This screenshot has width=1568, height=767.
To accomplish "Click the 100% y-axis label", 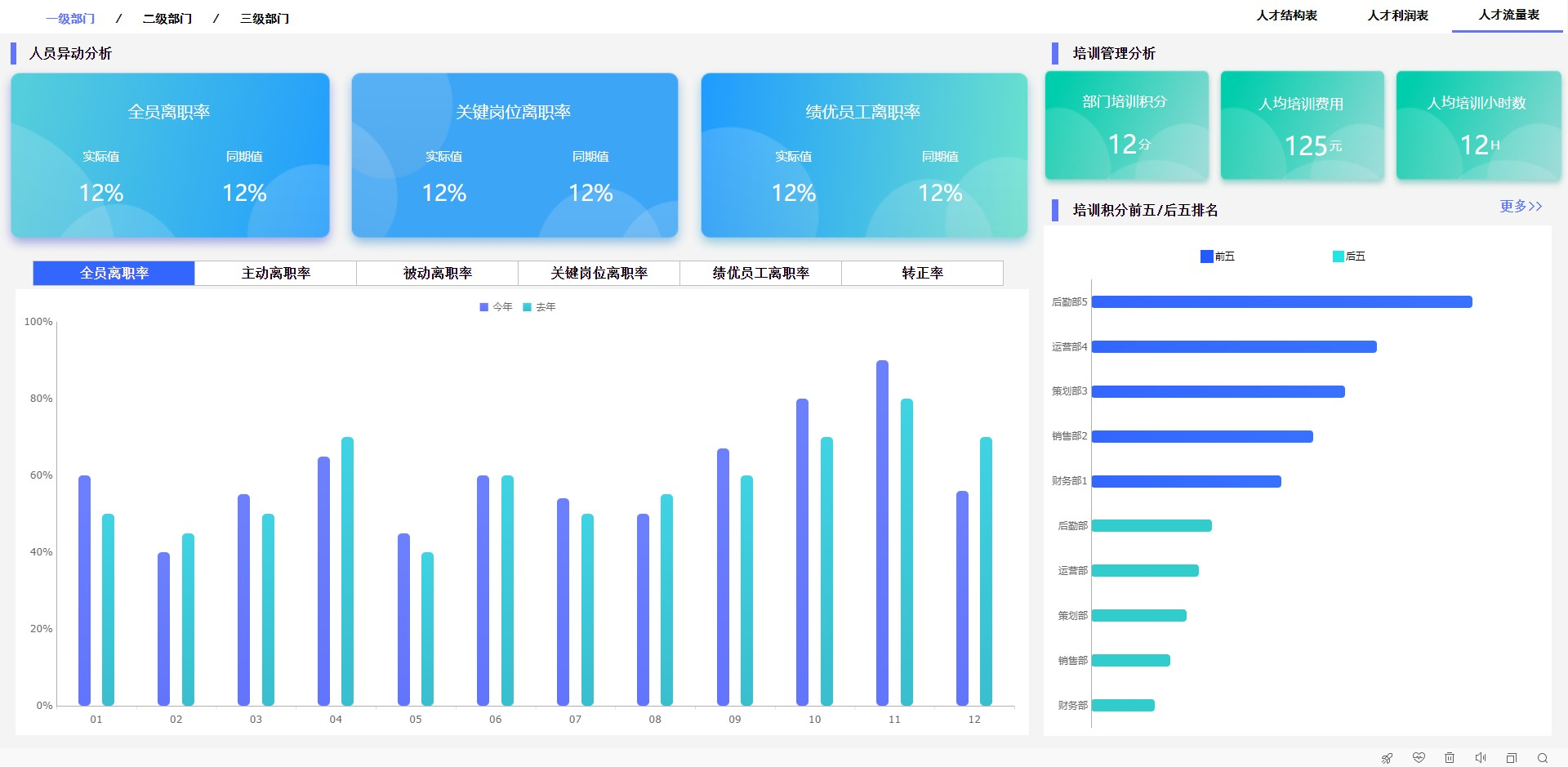I will click(x=38, y=322).
